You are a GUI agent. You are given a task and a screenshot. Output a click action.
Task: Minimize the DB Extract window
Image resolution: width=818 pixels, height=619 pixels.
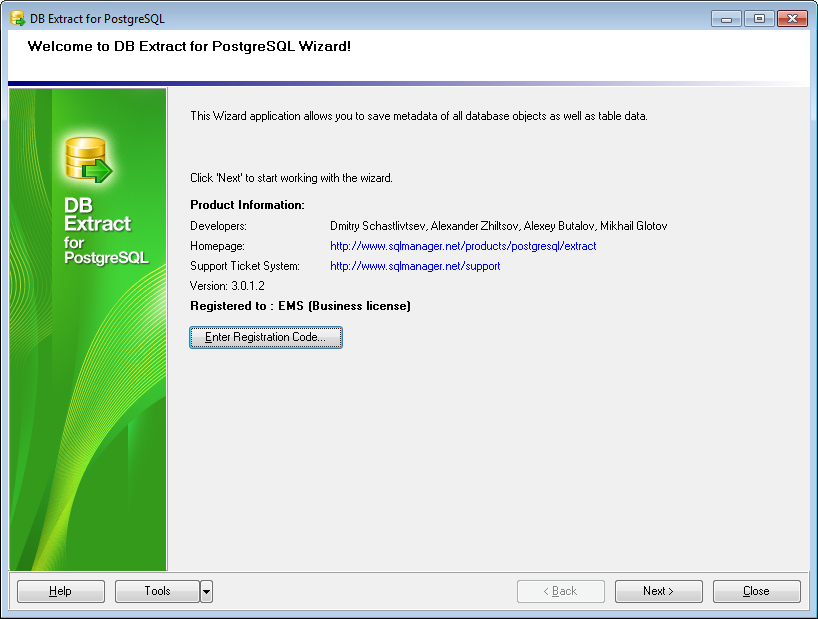click(726, 19)
